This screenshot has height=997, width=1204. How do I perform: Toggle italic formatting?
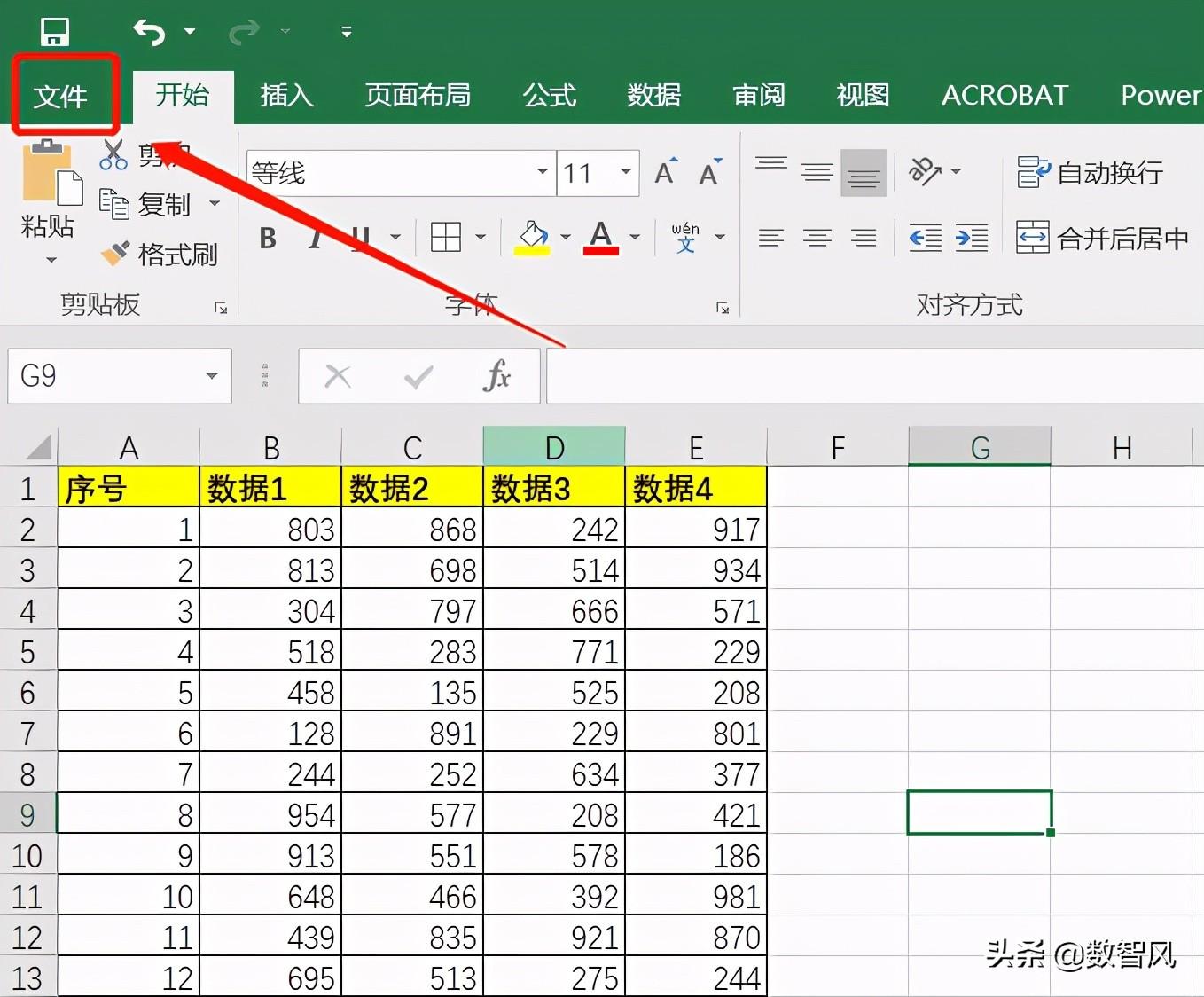point(312,237)
